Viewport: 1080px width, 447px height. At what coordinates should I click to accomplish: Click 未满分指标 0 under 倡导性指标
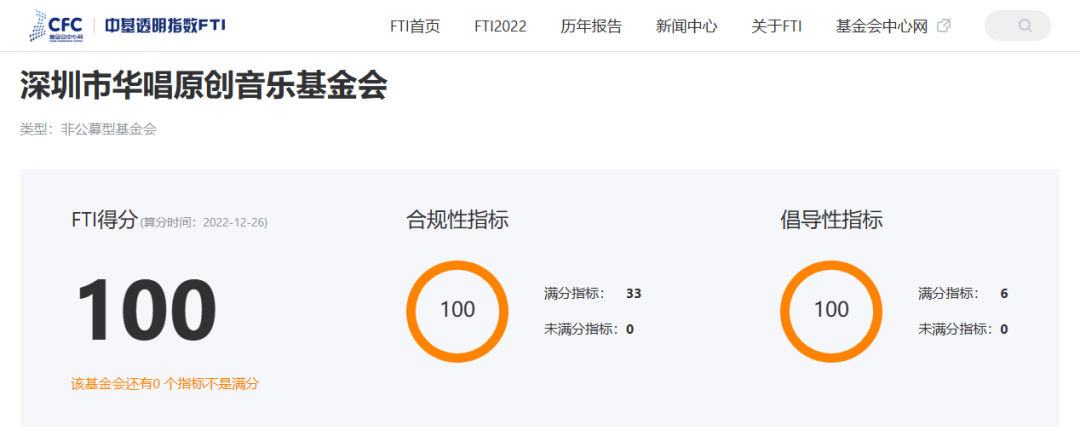963,329
